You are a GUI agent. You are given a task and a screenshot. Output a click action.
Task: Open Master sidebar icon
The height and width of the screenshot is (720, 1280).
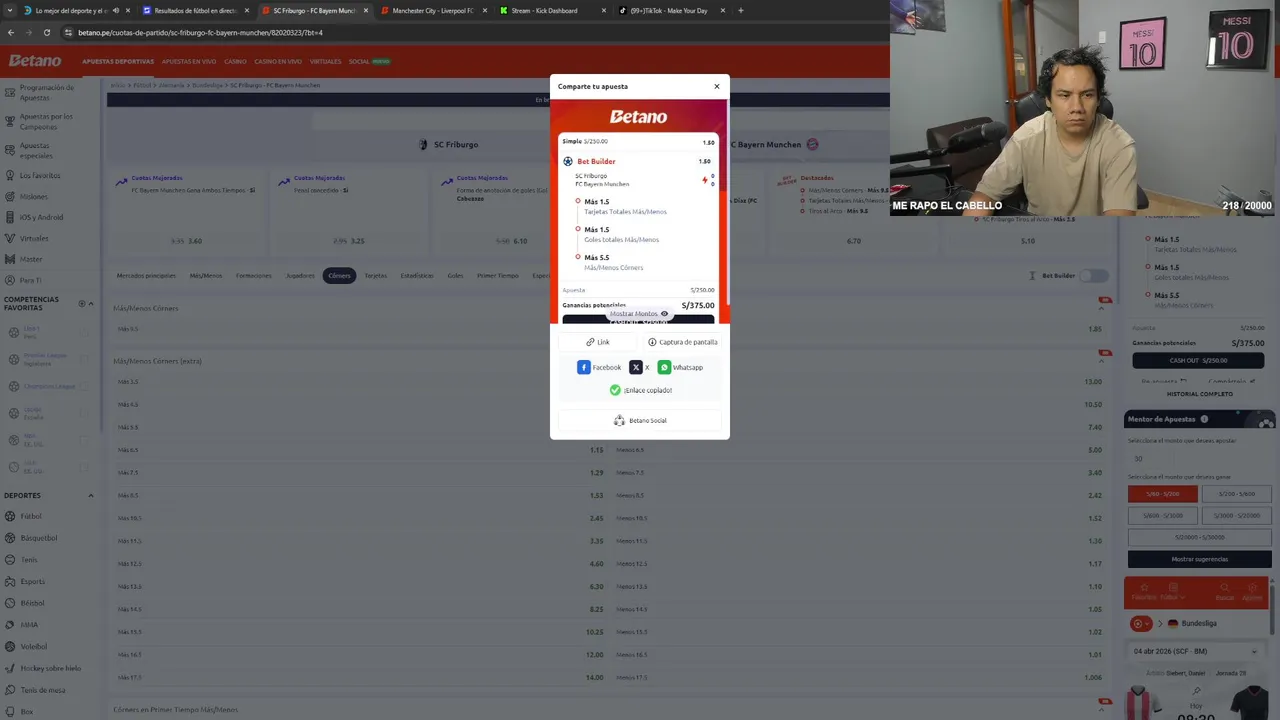(x=9, y=259)
